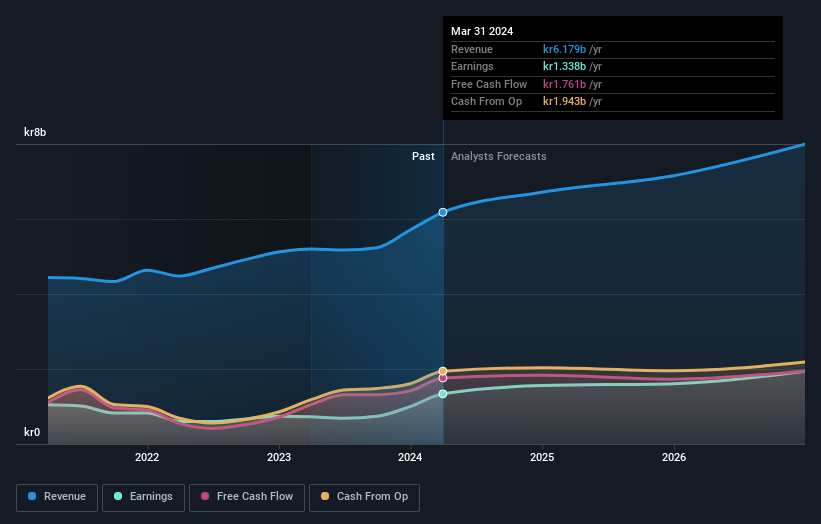Image resolution: width=821 pixels, height=524 pixels.
Task: Click the Mar 31 2024 tooltip date
Action: pyautogui.click(x=482, y=31)
